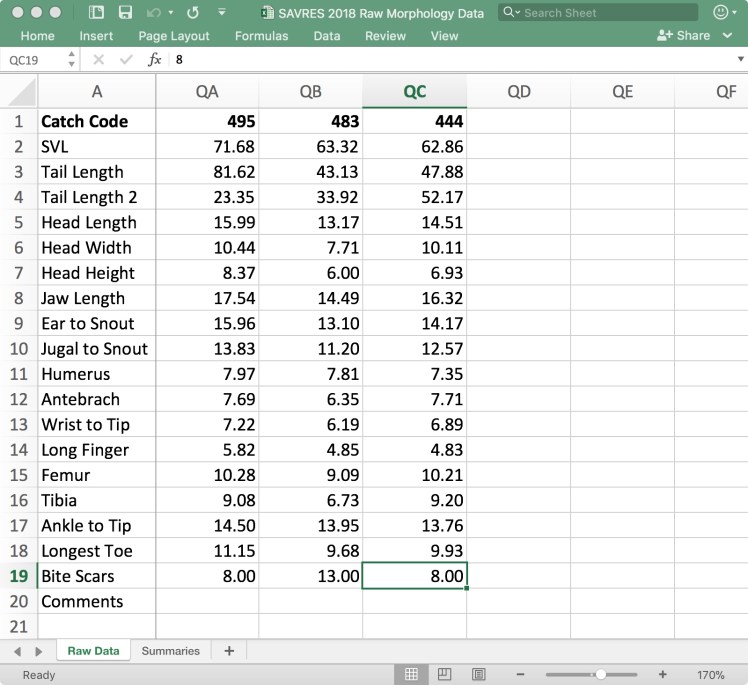The image size is (748, 685).
Task: Switch to the Raw Data sheet tab
Action: click(94, 651)
